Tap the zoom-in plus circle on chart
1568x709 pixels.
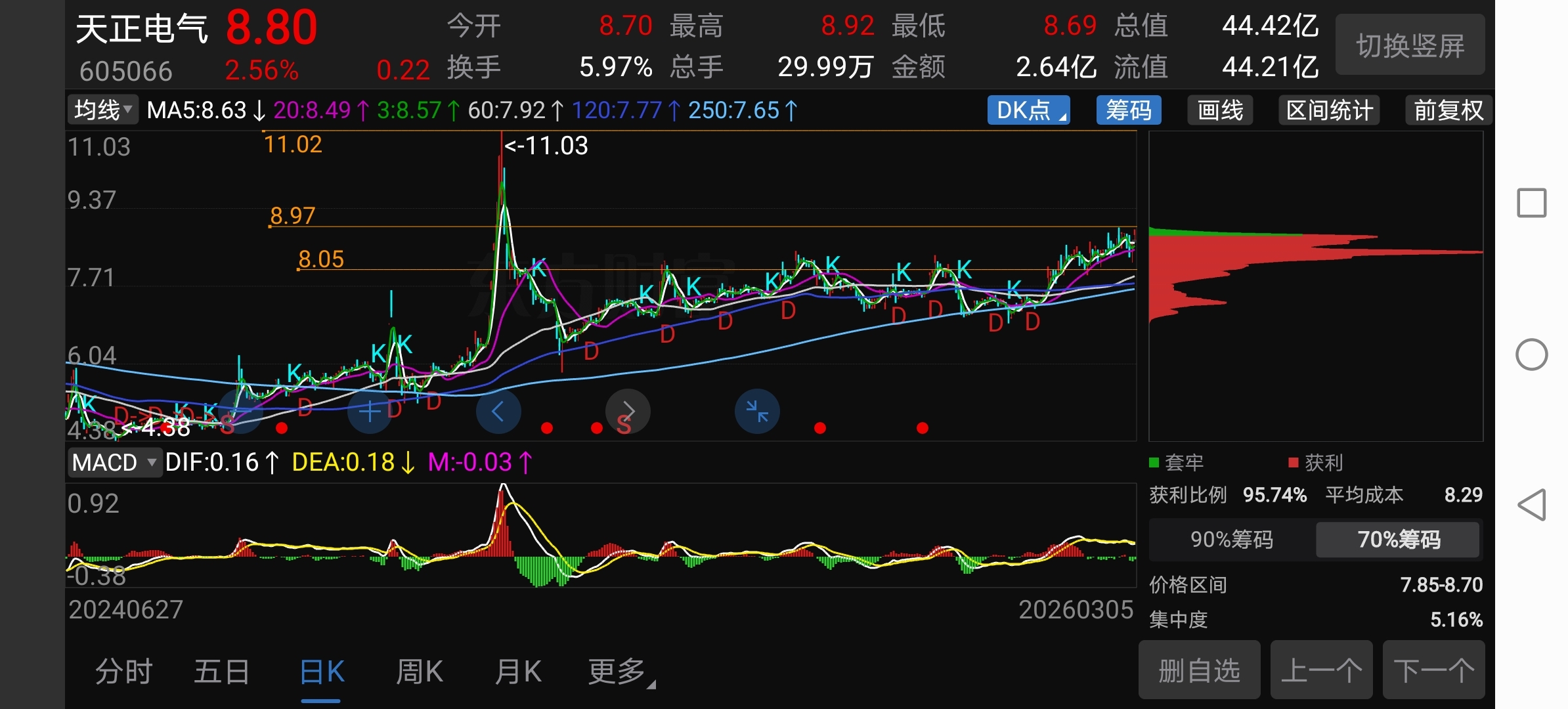point(370,412)
